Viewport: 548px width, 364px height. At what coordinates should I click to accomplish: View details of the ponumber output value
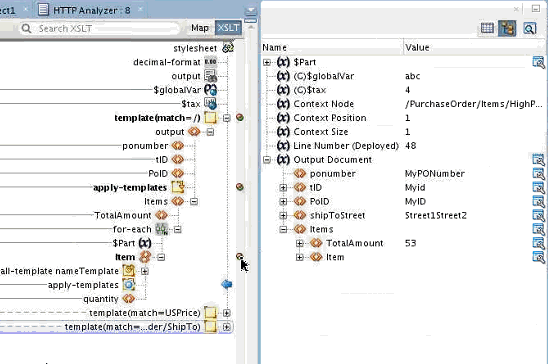point(538,173)
